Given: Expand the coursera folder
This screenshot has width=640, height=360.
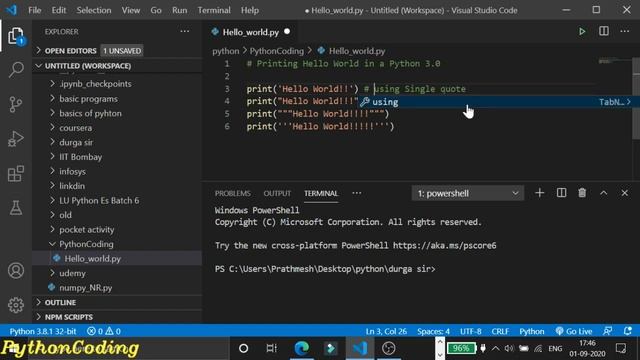Looking at the screenshot, I should pyautogui.click(x=117, y=128).
